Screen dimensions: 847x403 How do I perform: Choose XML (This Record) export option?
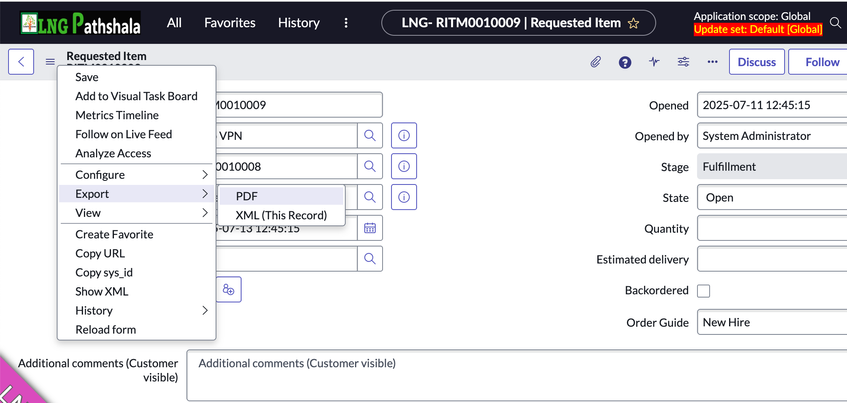(x=281, y=216)
